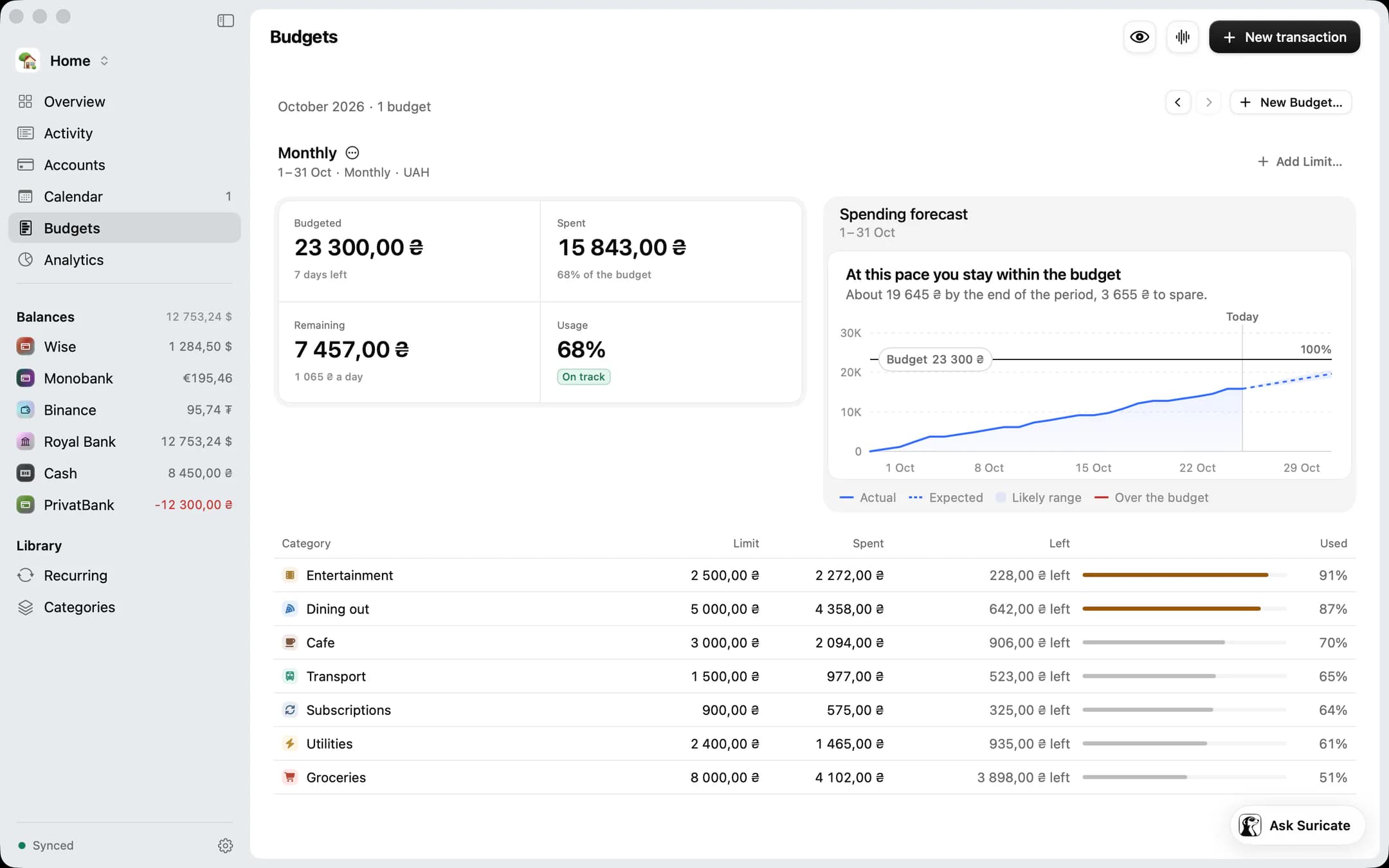Viewport: 1389px width, 868px height.
Task: Open Ask Suricate assistant
Action: point(1297,826)
